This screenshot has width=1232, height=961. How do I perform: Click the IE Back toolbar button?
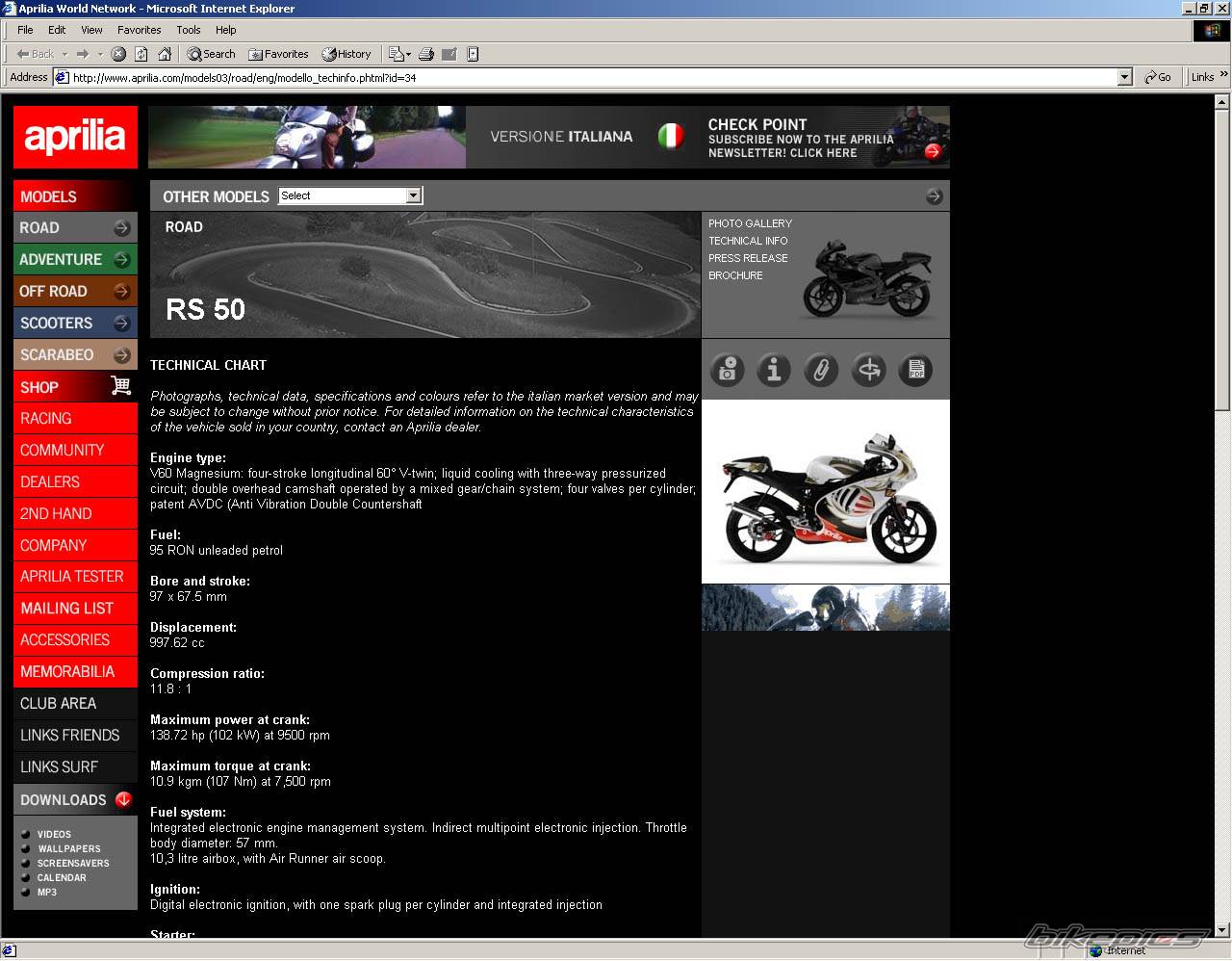(35, 54)
